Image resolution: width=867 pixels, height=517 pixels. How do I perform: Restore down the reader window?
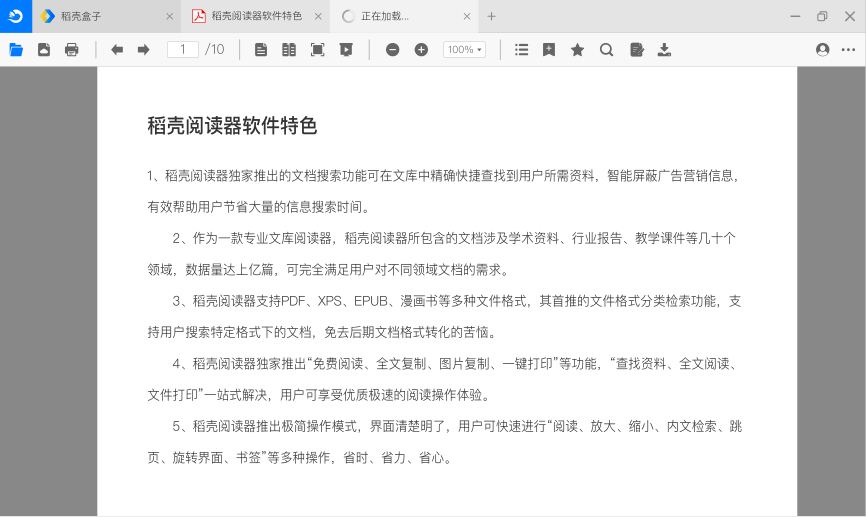[x=822, y=17]
